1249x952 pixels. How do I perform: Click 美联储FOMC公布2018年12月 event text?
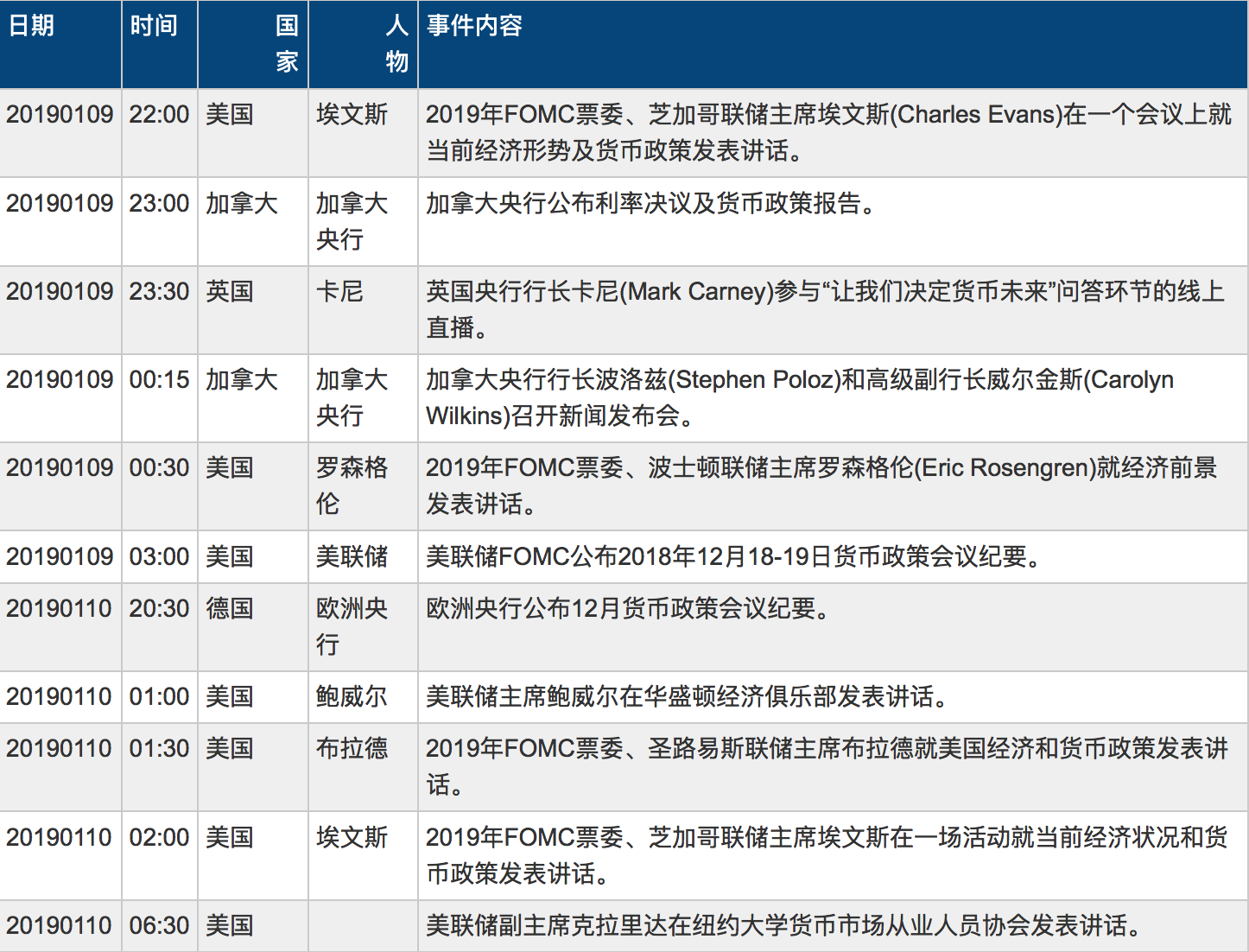(x=735, y=556)
